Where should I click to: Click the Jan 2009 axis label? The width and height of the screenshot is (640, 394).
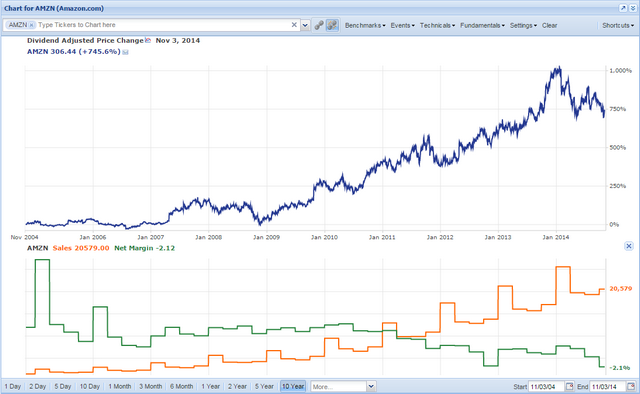(266, 237)
